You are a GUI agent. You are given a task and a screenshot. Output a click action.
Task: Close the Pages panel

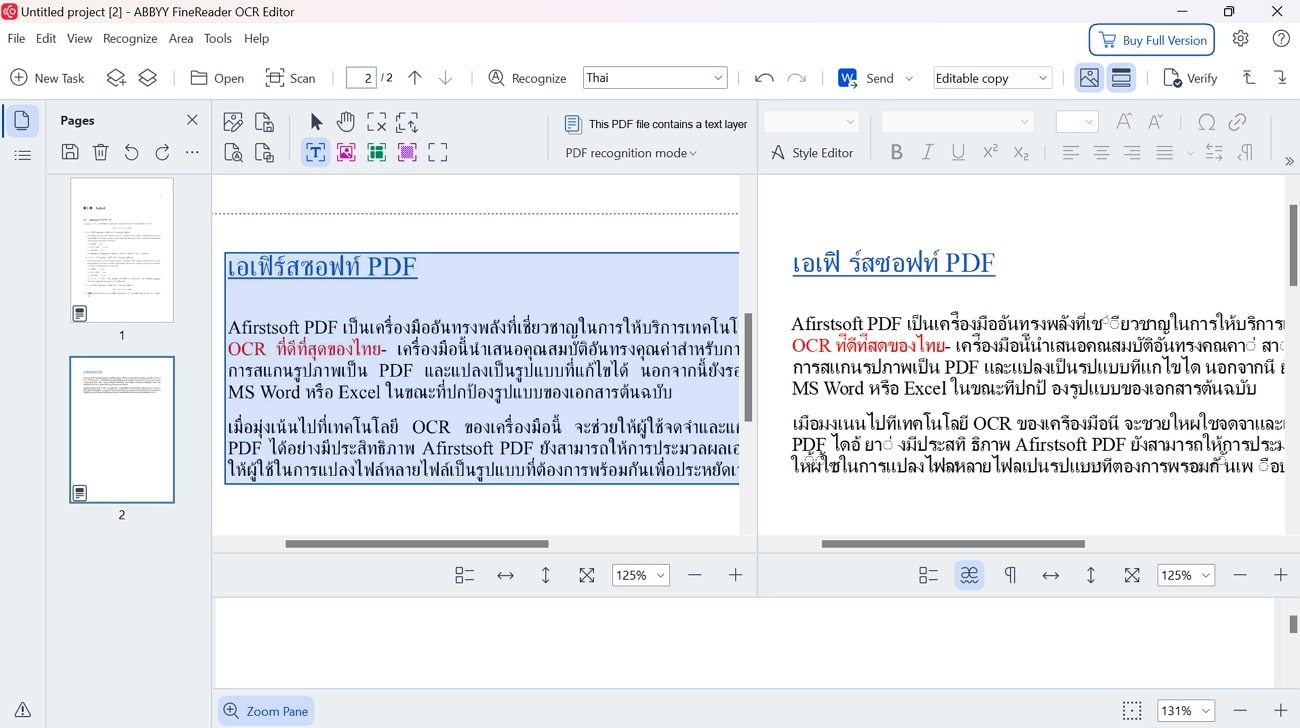pos(192,120)
